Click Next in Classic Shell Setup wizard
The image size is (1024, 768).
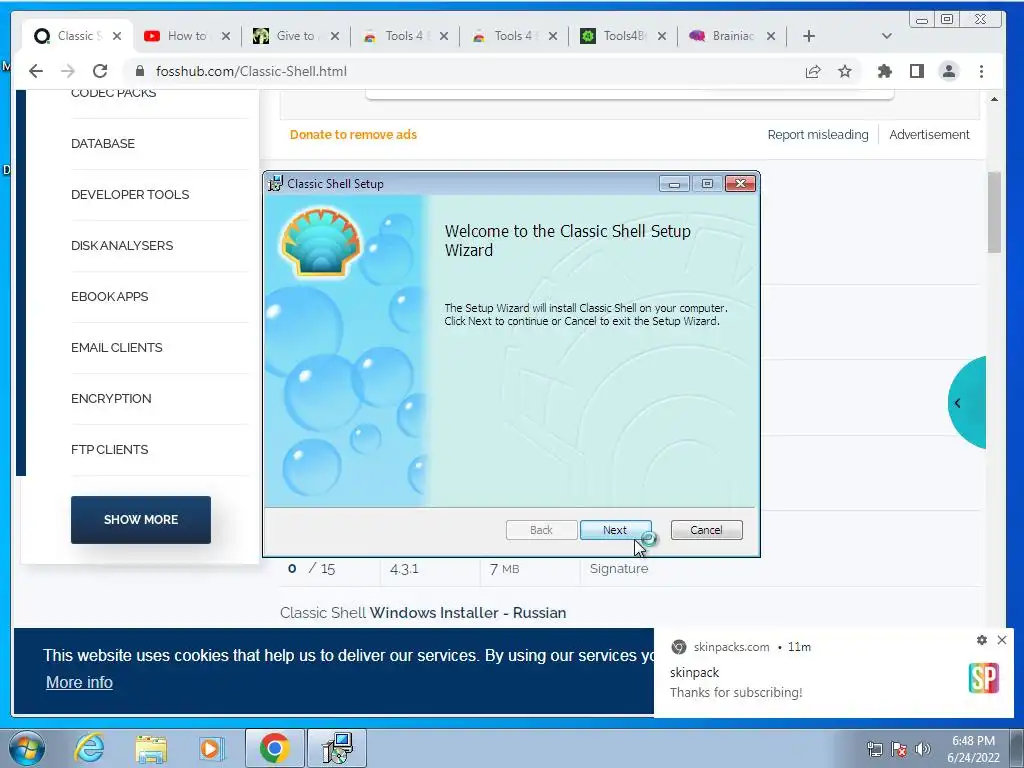(615, 530)
